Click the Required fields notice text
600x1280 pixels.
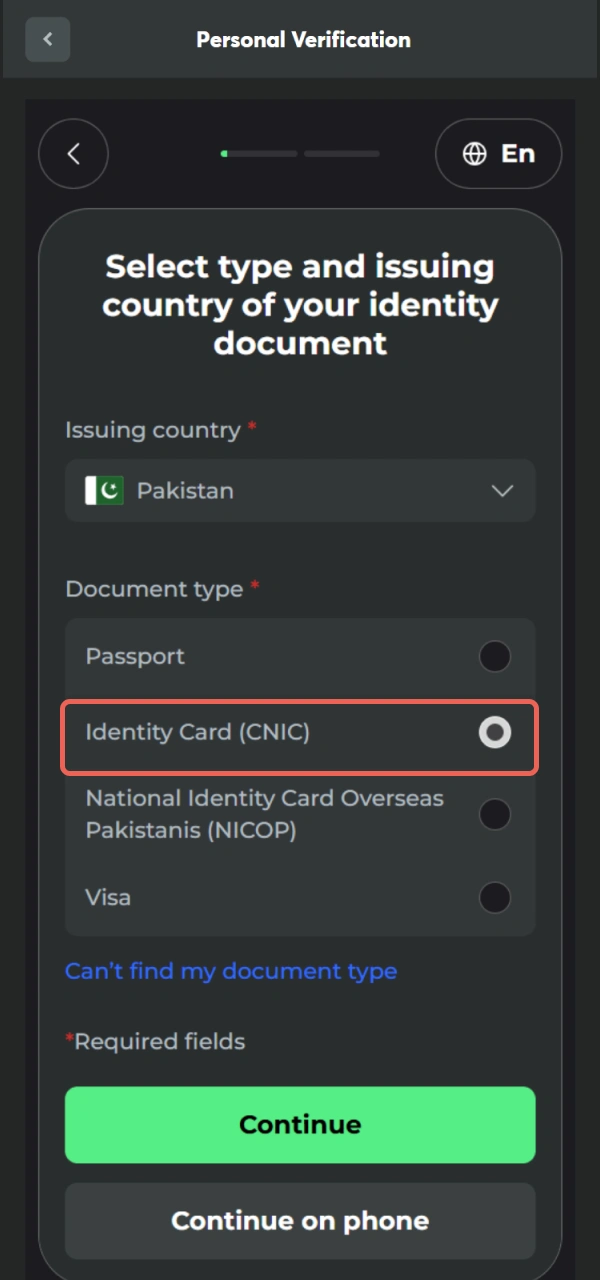pyautogui.click(x=156, y=1041)
